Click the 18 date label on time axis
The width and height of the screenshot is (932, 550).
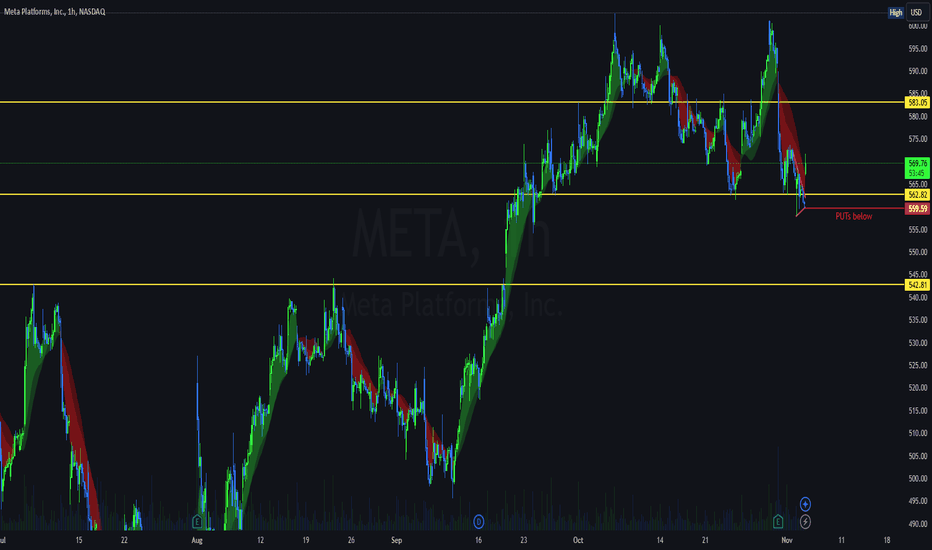coord(887,540)
